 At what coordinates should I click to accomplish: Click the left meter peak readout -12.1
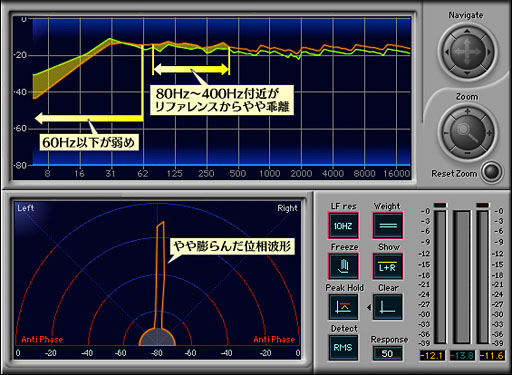(x=432, y=356)
